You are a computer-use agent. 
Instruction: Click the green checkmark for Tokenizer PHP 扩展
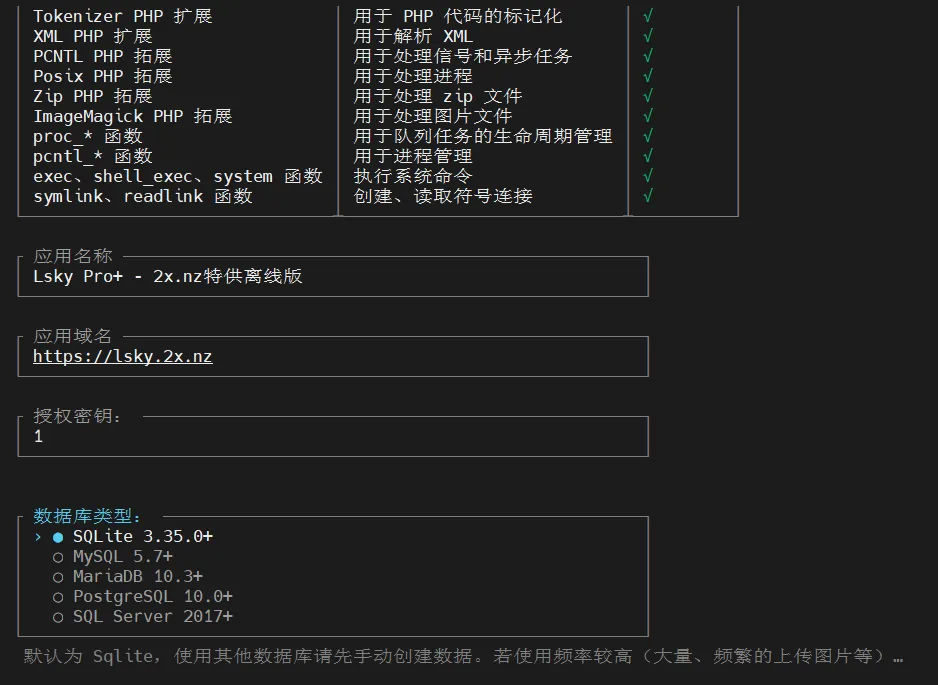[x=648, y=16]
